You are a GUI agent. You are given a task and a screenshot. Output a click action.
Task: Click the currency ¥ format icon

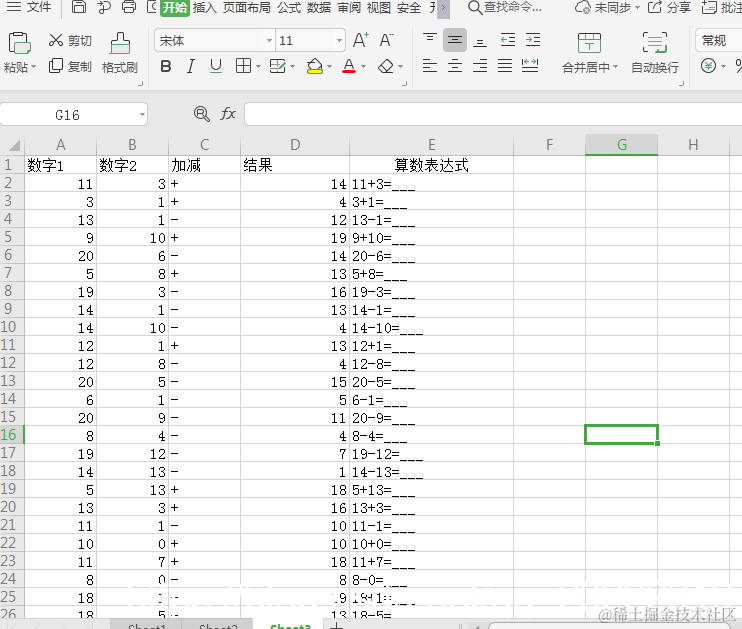point(708,66)
